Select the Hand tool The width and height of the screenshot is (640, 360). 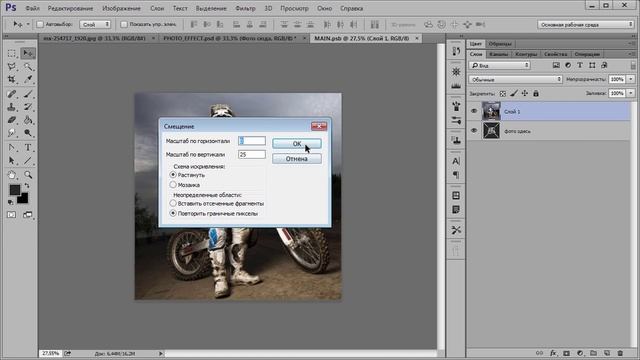coord(11,175)
